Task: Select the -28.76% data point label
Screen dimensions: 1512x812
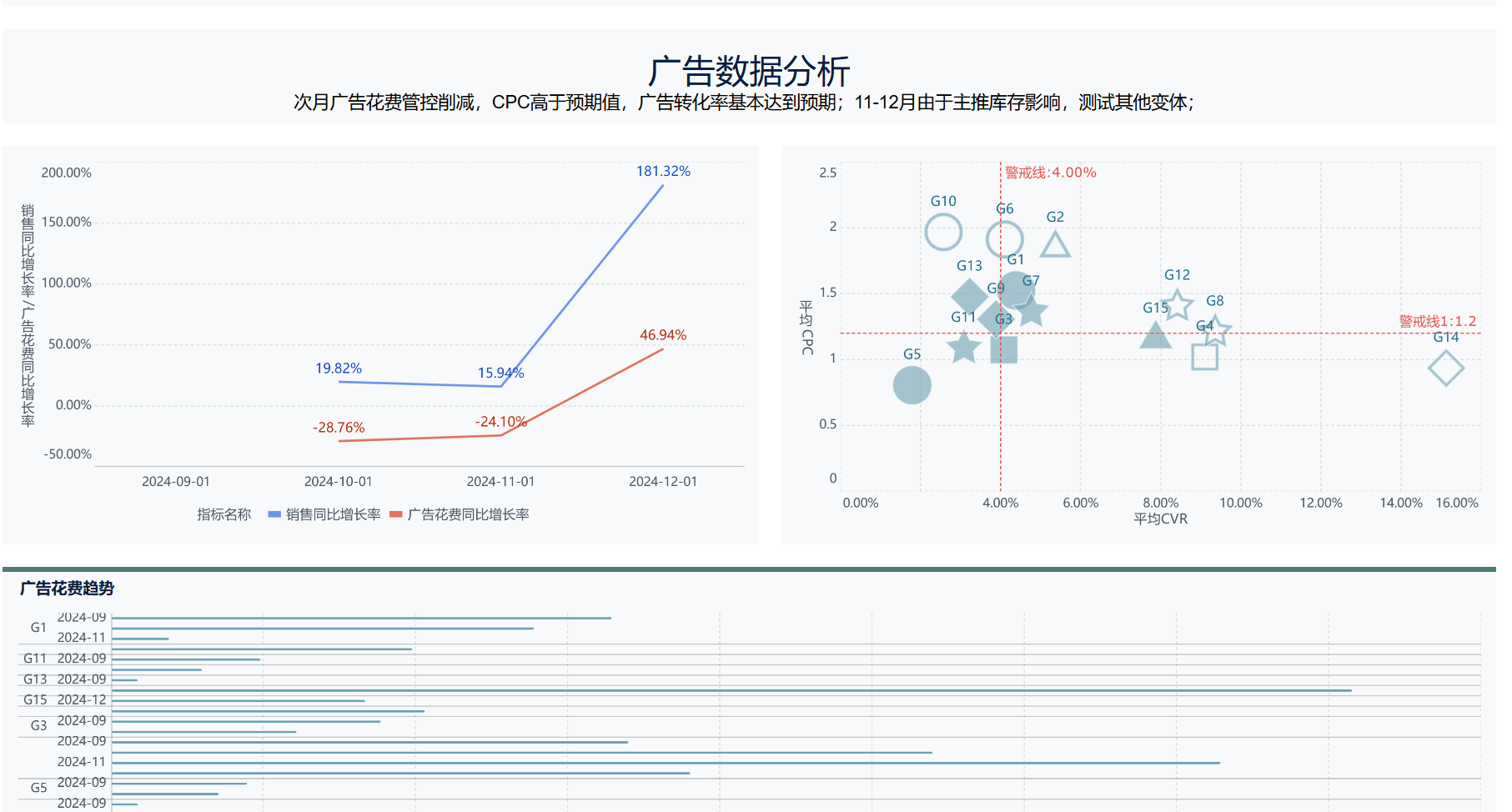Action: [x=339, y=428]
